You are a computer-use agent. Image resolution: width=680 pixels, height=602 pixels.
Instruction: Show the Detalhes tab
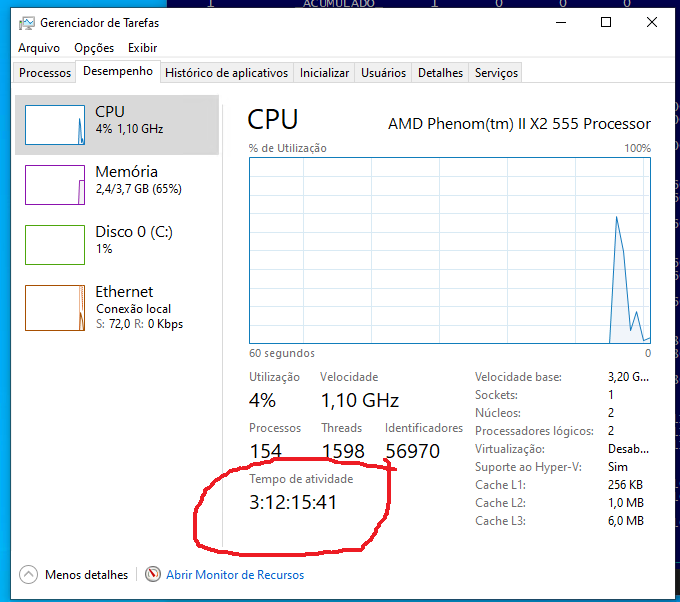(x=440, y=73)
